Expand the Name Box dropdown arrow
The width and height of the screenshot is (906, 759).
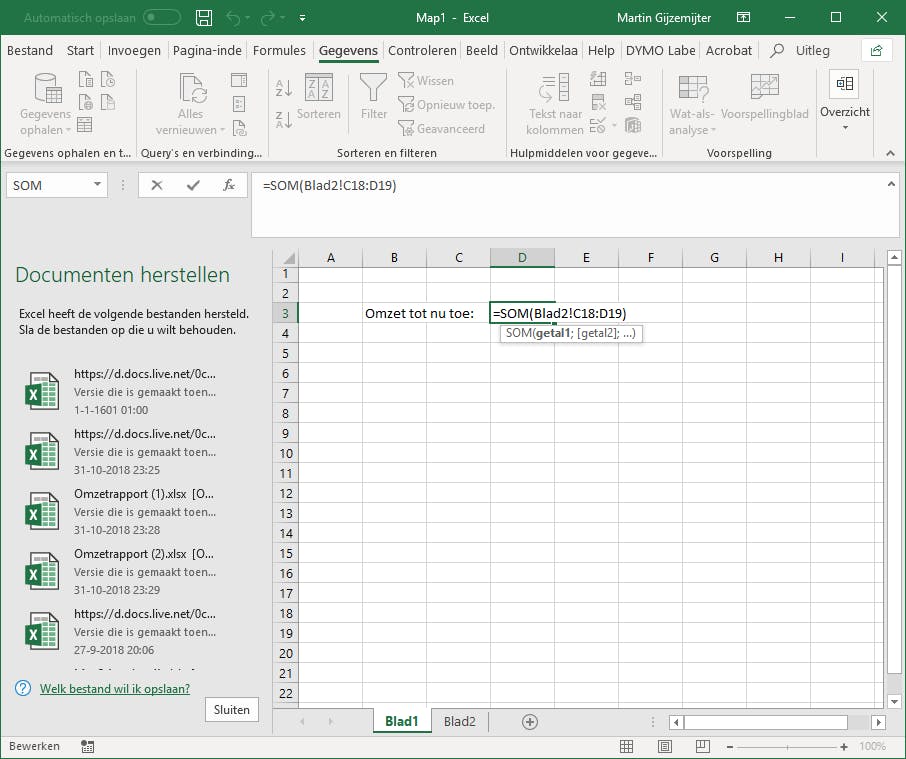click(x=97, y=185)
